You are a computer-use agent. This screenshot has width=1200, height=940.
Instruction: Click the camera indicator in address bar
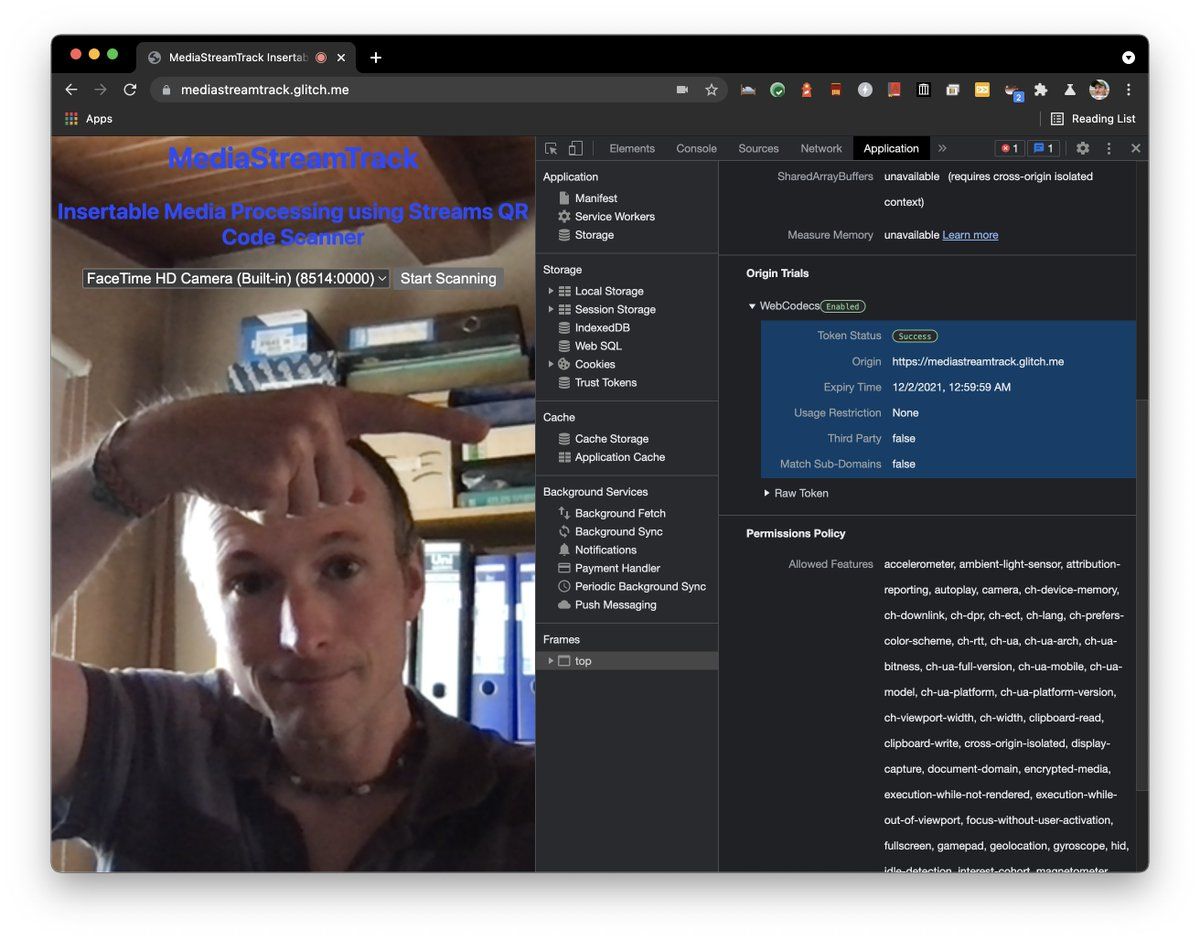tap(682, 90)
